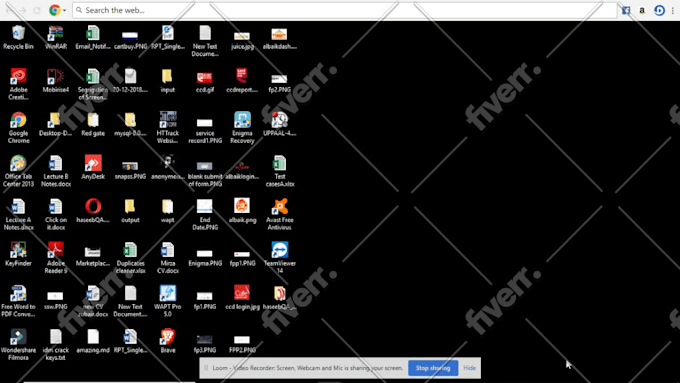This screenshot has width=680, height=383.
Task: Open the input folder
Action: click(x=167, y=81)
